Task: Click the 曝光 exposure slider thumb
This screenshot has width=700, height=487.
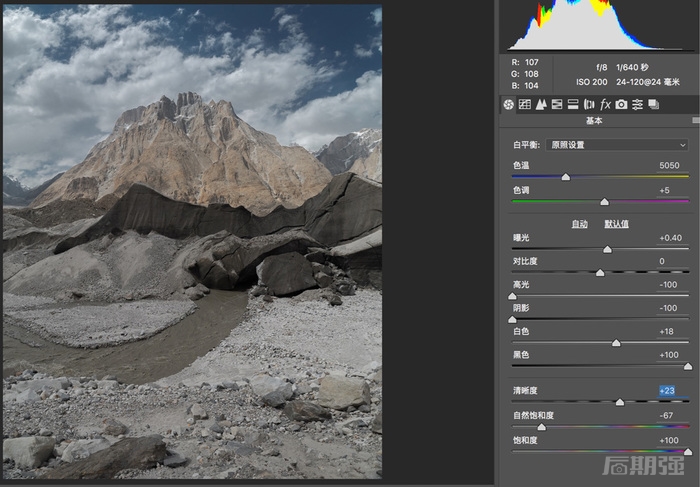Action: coord(607,249)
